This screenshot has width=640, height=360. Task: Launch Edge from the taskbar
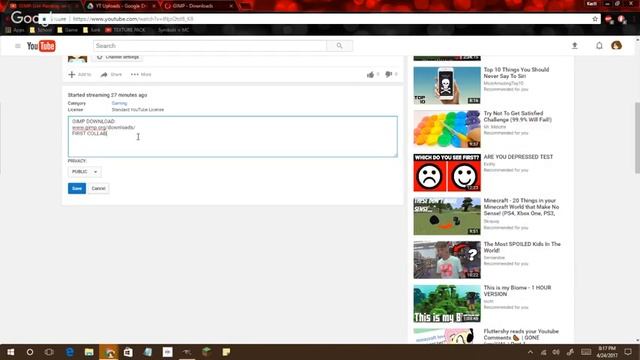tap(70, 352)
